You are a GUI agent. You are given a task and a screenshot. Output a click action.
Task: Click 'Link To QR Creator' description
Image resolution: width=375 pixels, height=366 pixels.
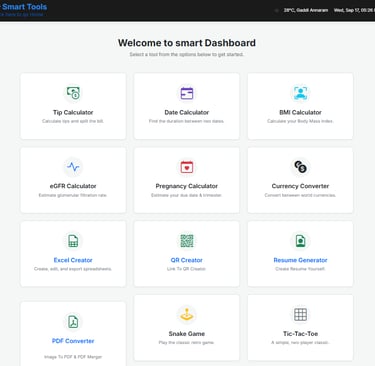click(x=187, y=269)
